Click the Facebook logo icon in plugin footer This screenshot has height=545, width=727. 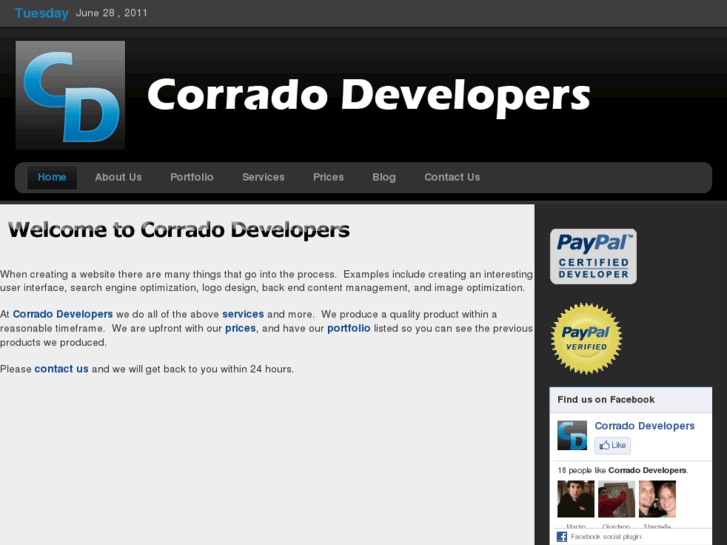point(561,537)
